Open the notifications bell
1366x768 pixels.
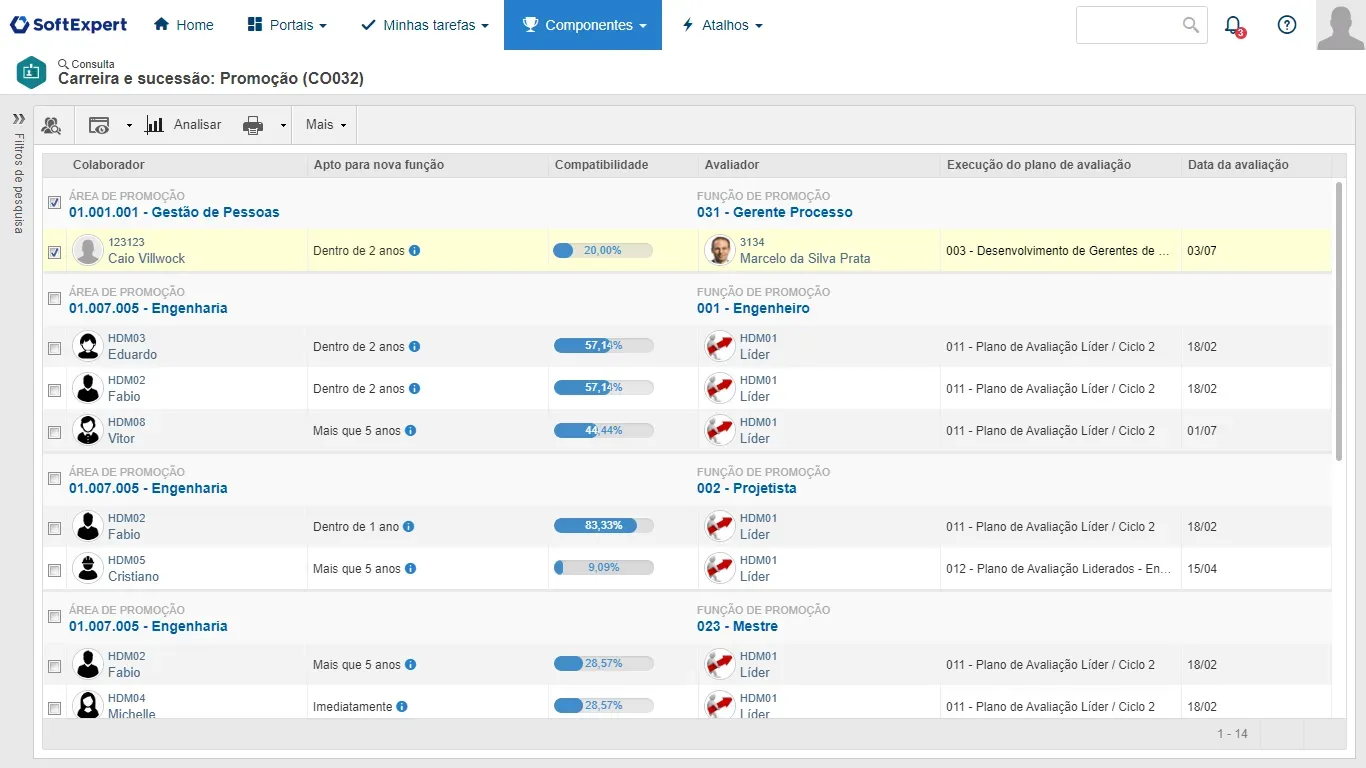[x=1233, y=25]
